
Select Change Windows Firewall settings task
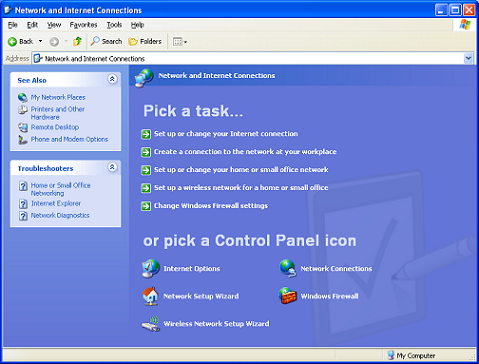(211, 206)
